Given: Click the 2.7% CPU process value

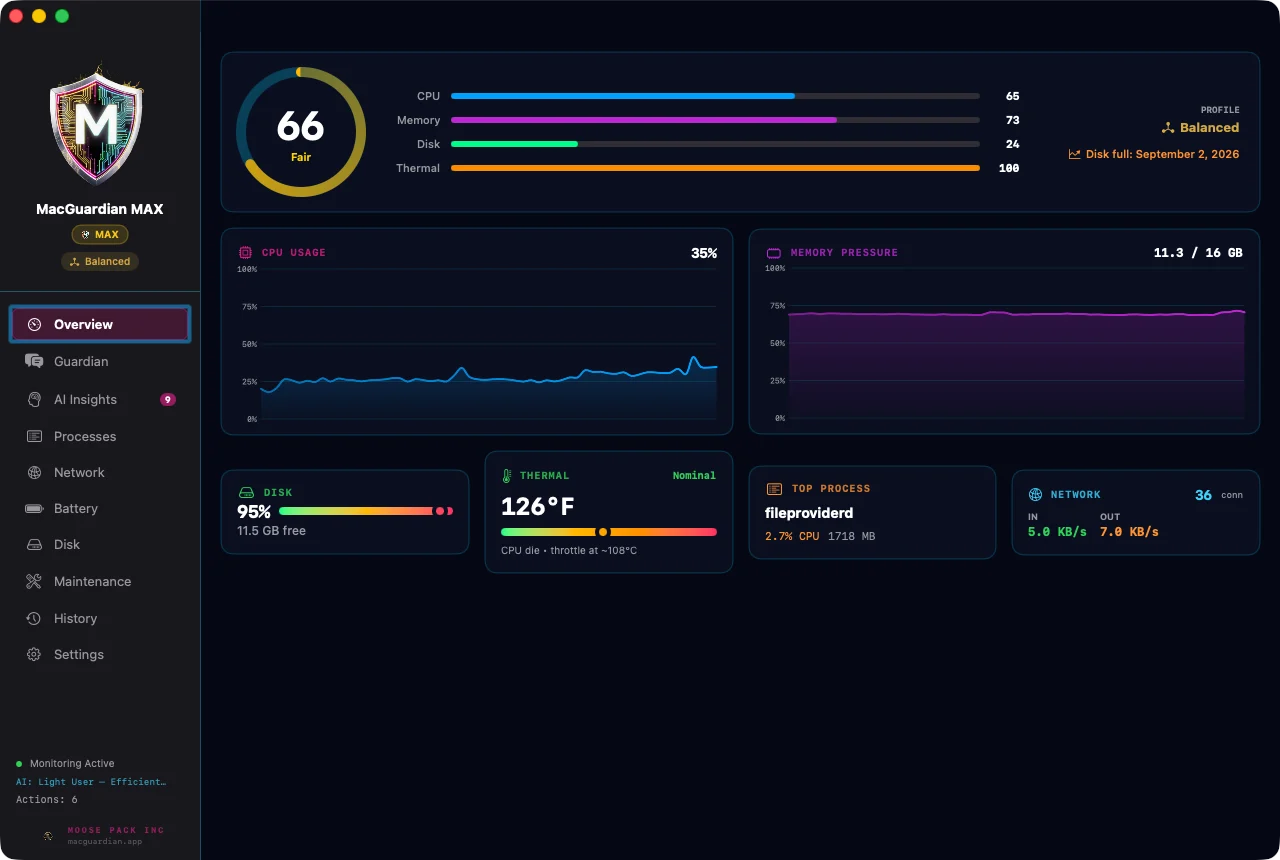Looking at the screenshot, I should click(792, 537).
